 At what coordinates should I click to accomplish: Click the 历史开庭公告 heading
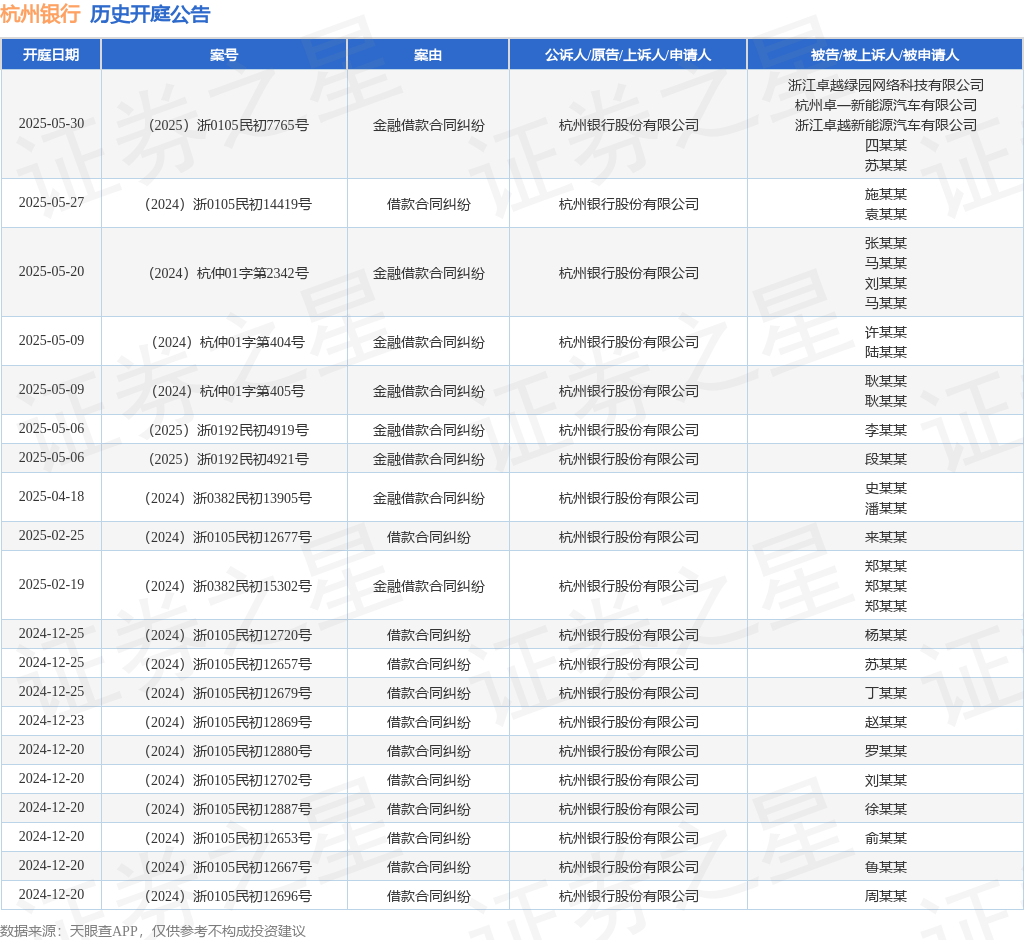150,14
